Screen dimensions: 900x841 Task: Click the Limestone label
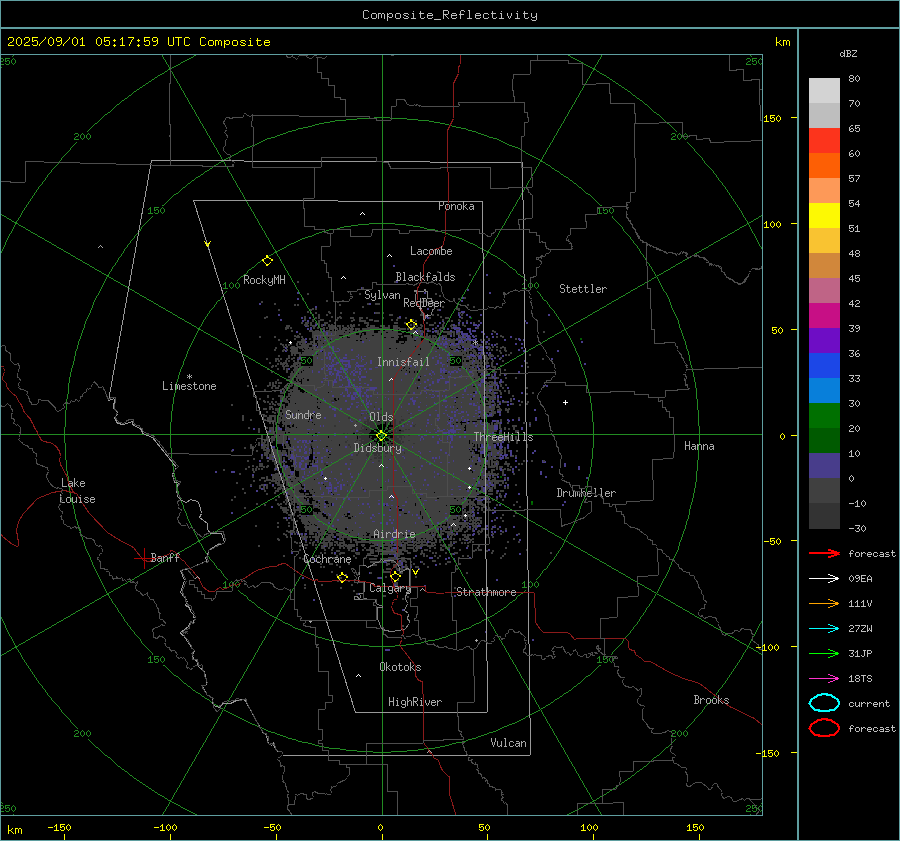[x=189, y=386]
